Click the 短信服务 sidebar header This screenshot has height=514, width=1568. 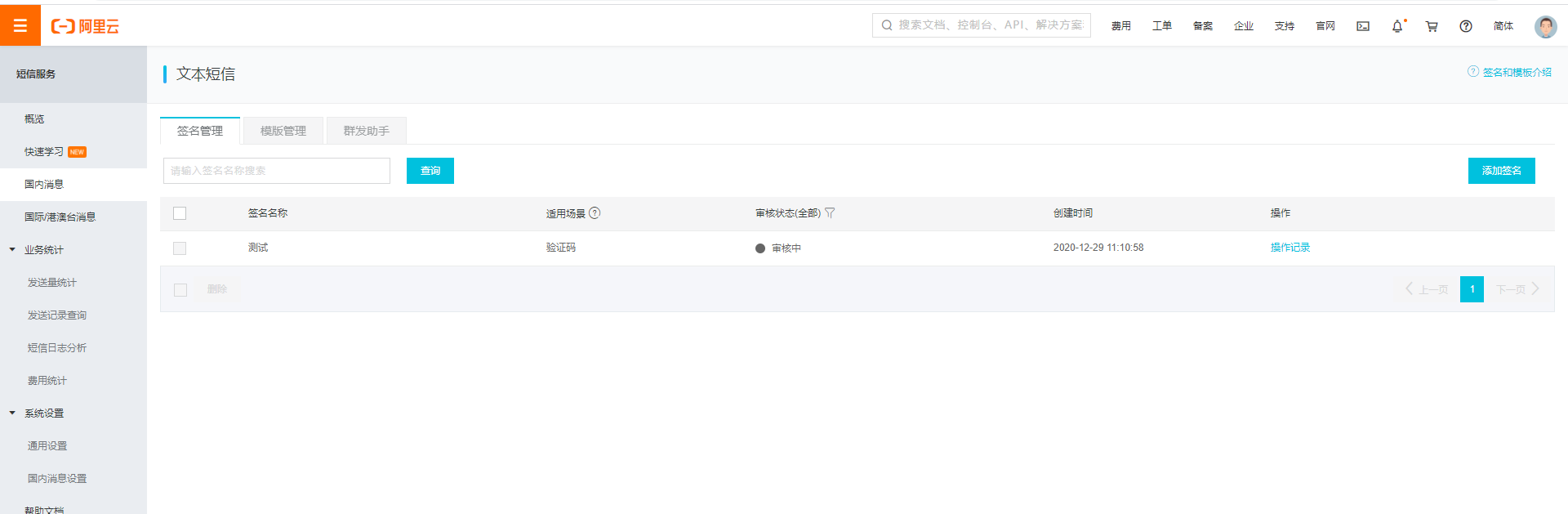coord(36,74)
